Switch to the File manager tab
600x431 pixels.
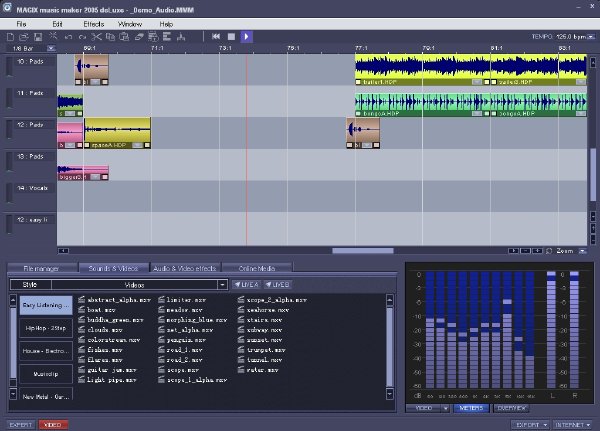[41, 268]
